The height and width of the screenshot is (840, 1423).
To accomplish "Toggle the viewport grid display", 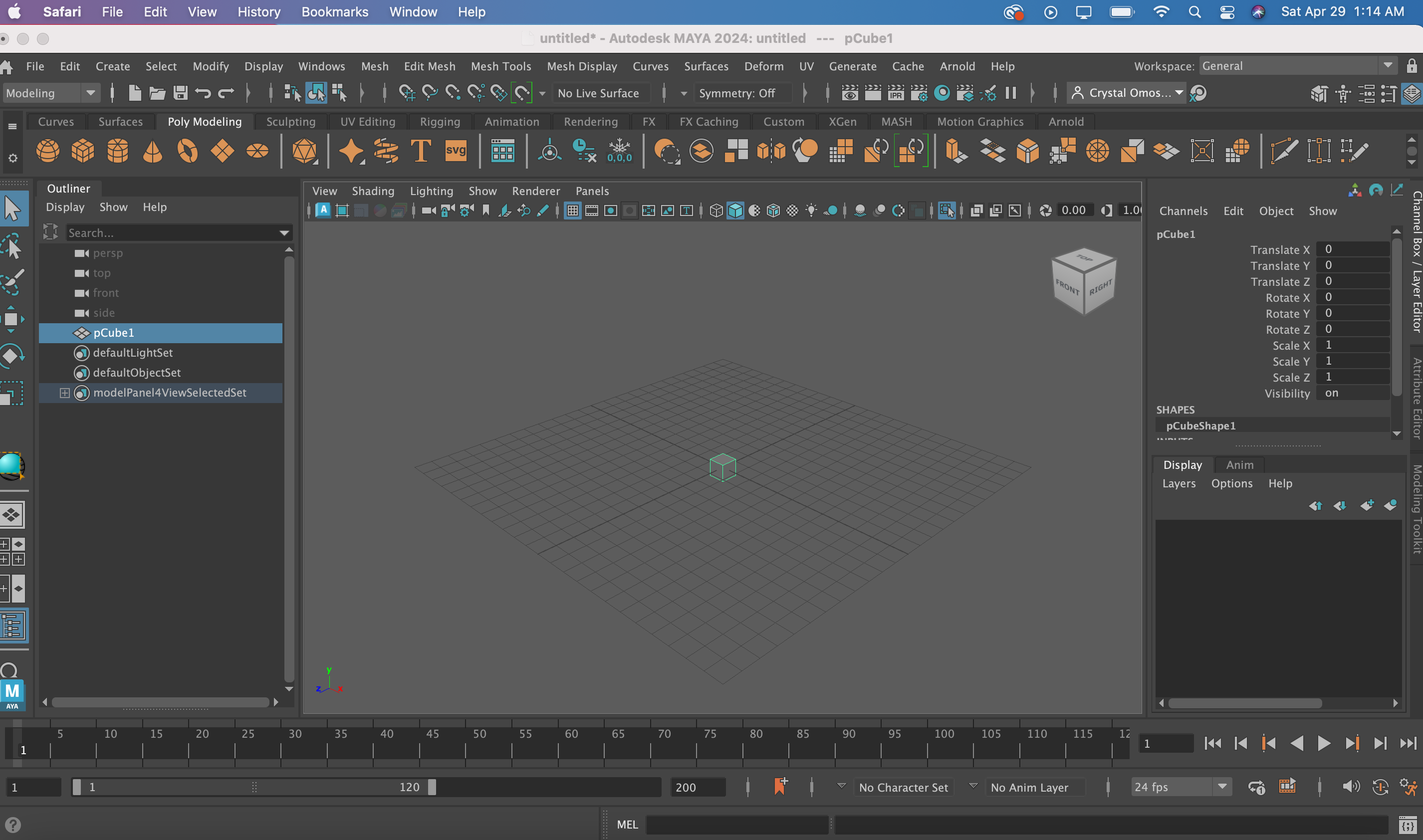I will click(x=572, y=210).
